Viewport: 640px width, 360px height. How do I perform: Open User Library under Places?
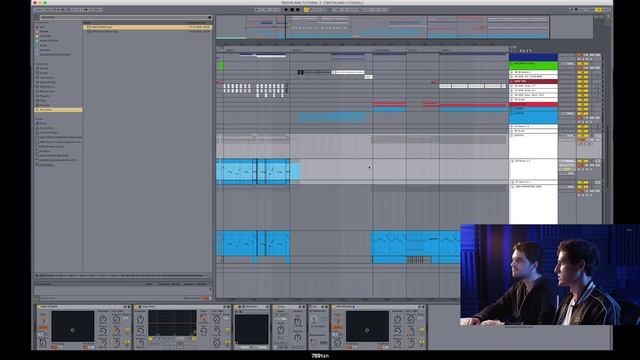47,128
